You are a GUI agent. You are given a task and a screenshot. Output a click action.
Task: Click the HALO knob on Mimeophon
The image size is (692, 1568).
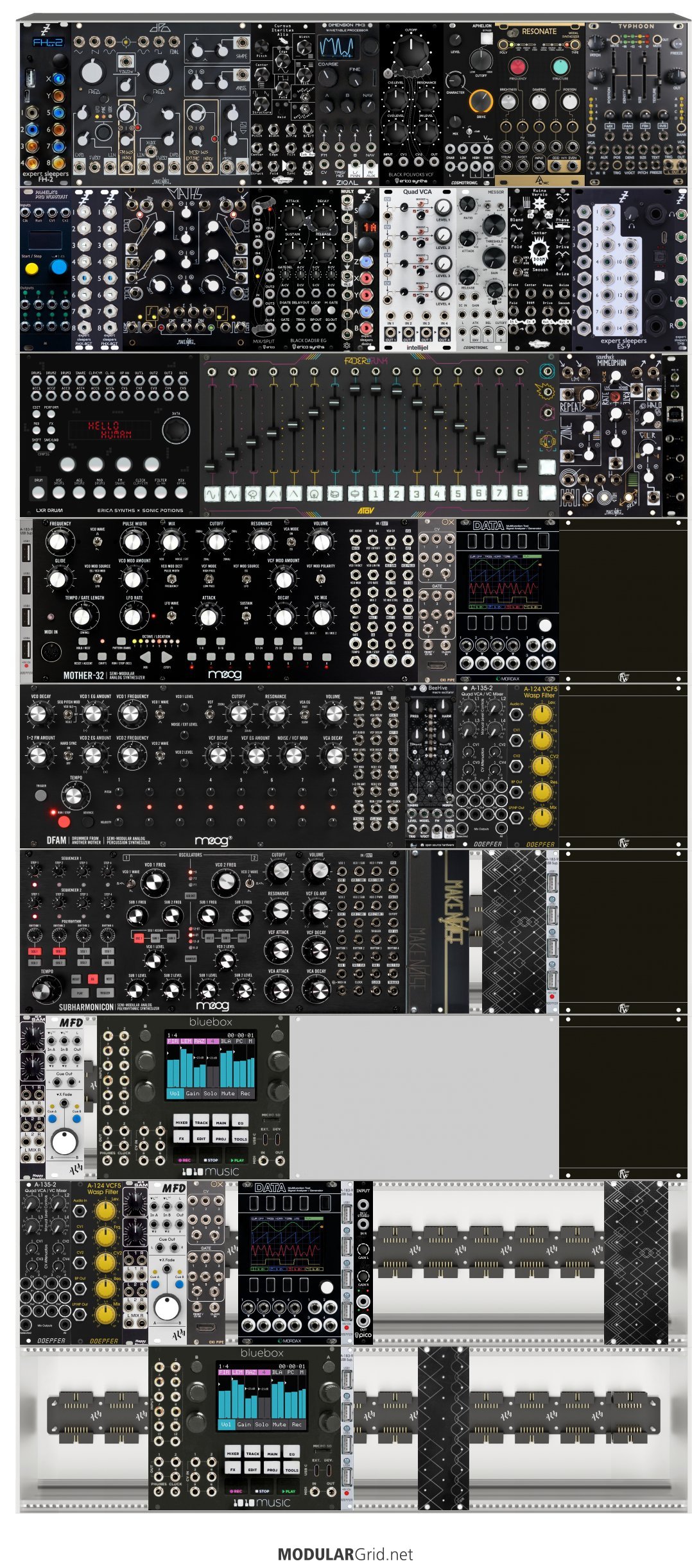pos(648,417)
